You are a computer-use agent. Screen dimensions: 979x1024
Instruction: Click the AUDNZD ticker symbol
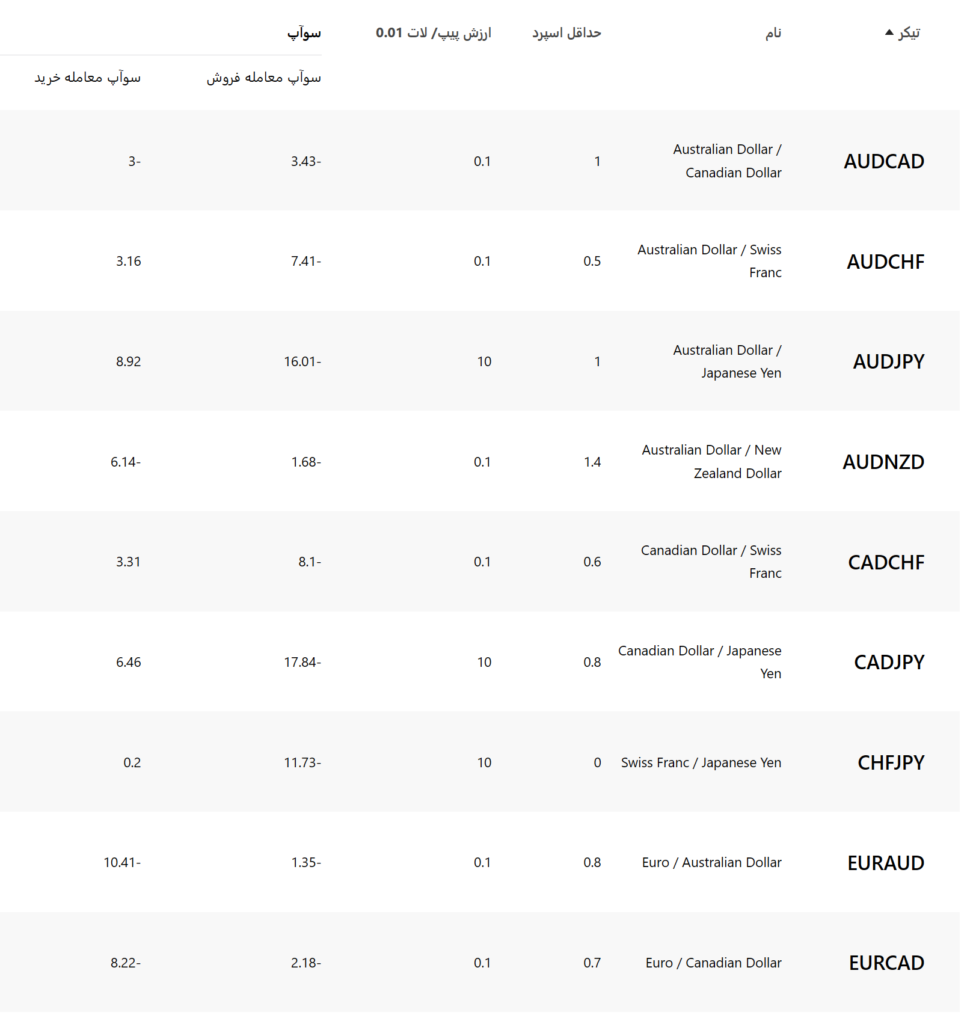pyautogui.click(x=883, y=462)
